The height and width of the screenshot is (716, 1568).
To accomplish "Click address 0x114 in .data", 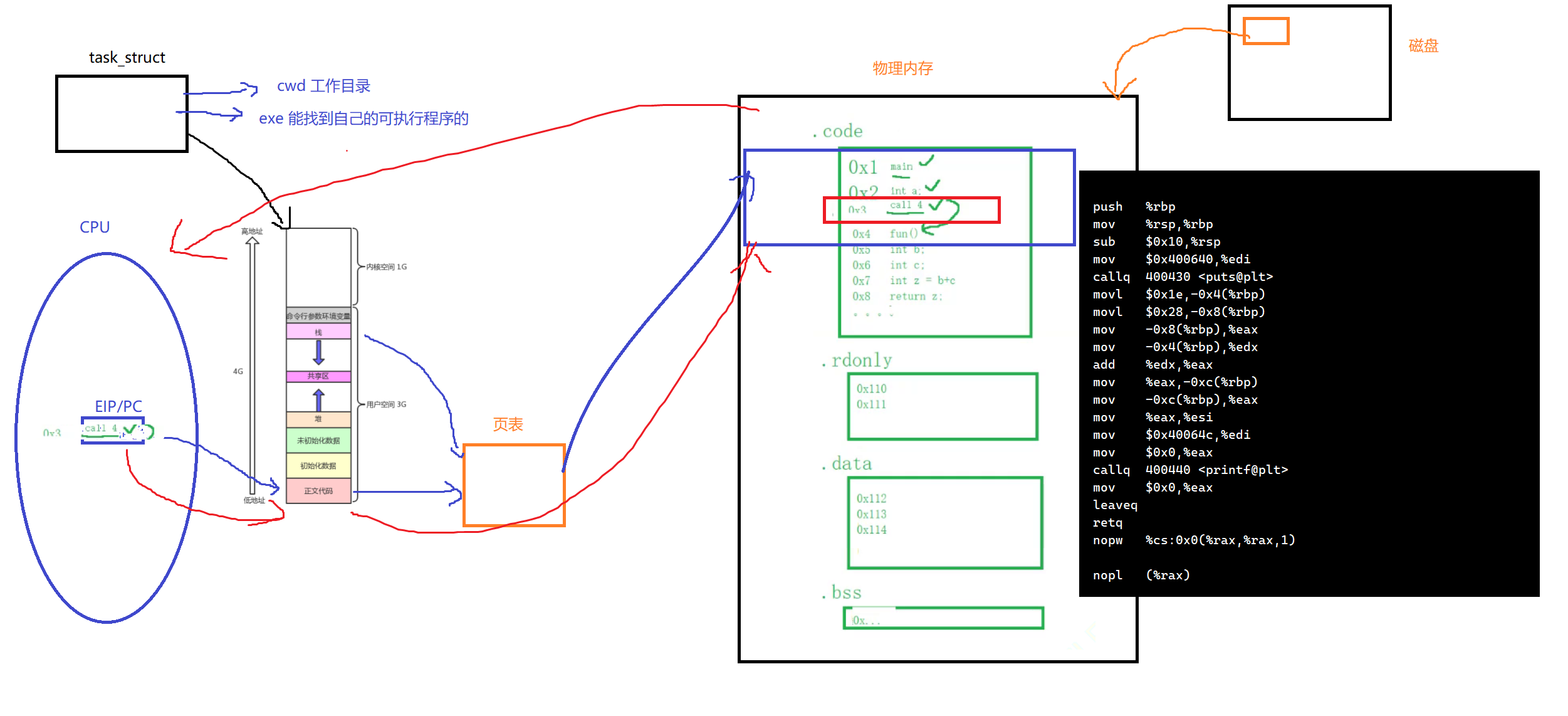I will (871, 530).
